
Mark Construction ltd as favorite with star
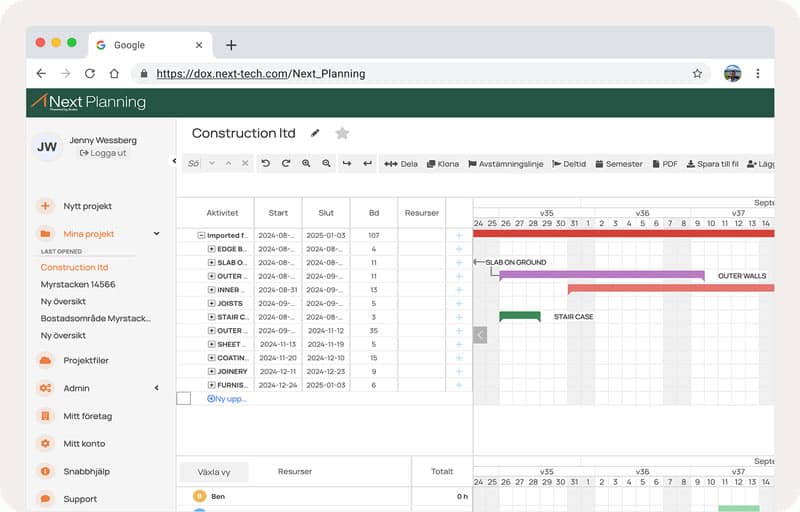342,133
